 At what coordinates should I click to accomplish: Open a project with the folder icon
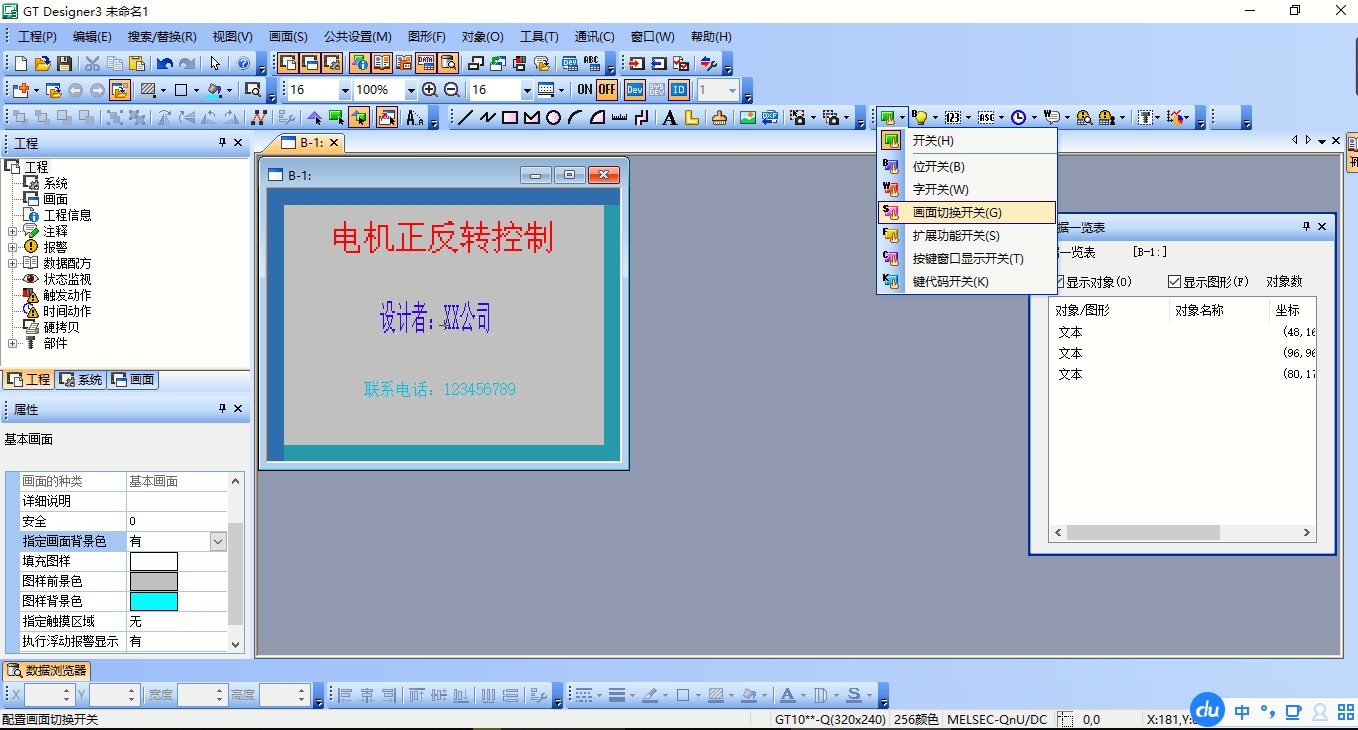click(x=42, y=63)
